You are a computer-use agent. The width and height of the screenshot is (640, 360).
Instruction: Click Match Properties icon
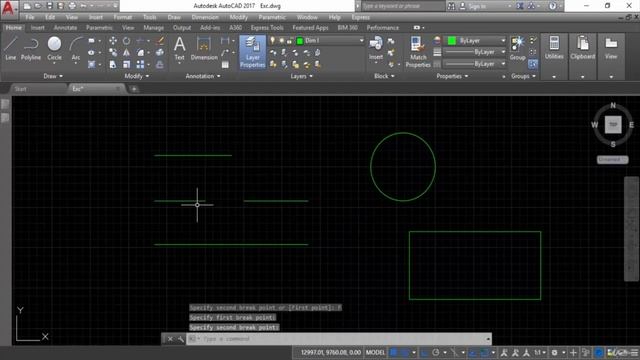pyautogui.click(x=418, y=52)
